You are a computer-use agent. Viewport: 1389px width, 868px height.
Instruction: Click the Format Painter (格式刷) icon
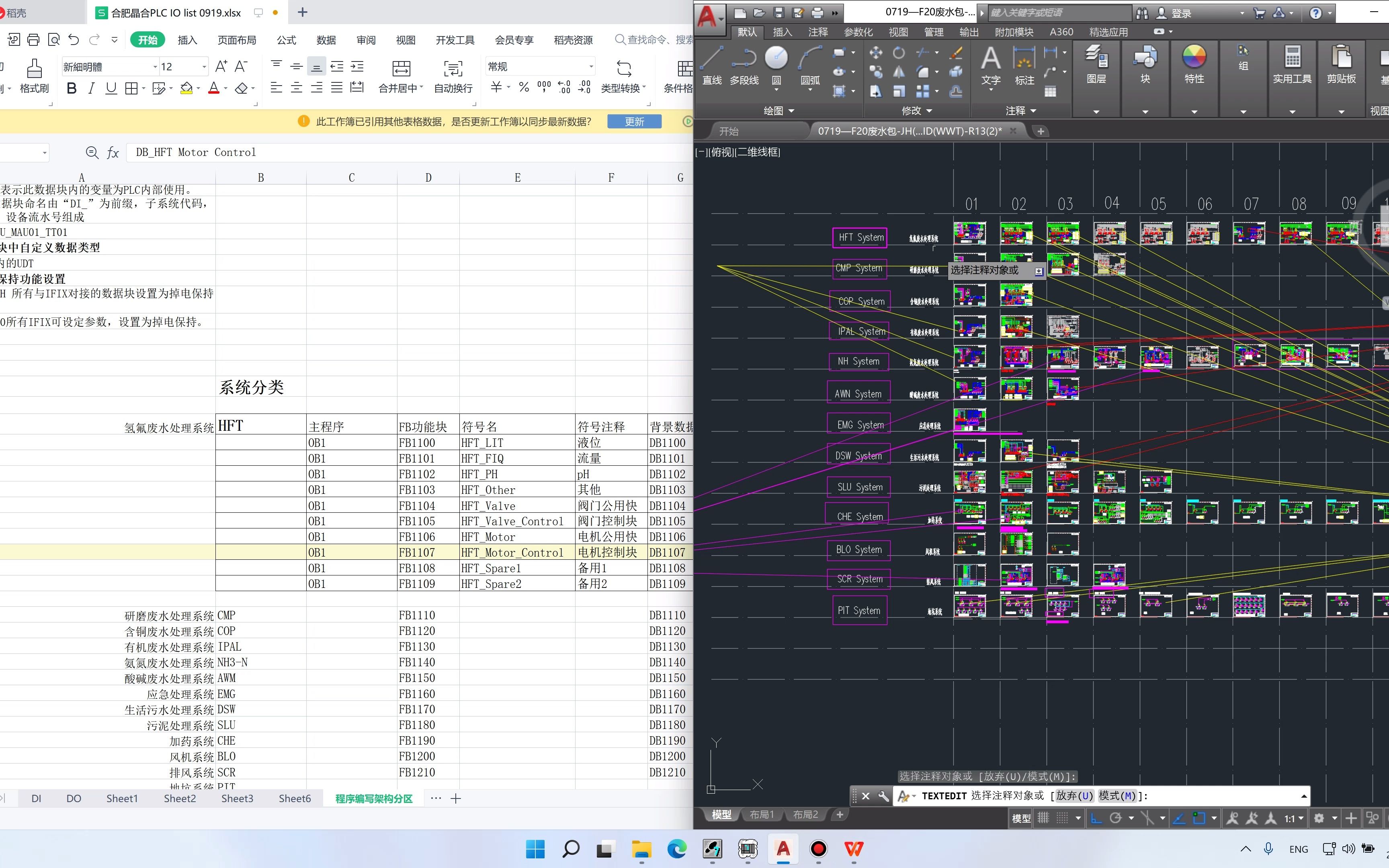35,69
